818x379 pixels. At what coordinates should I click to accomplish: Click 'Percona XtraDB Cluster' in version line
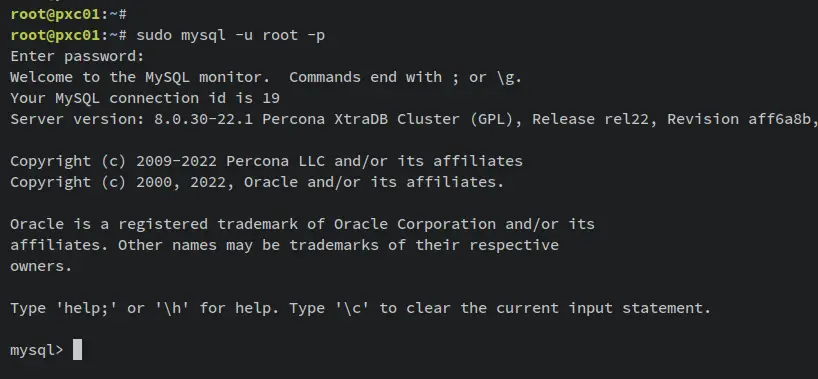pyautogui.click(x=362, y=119)
